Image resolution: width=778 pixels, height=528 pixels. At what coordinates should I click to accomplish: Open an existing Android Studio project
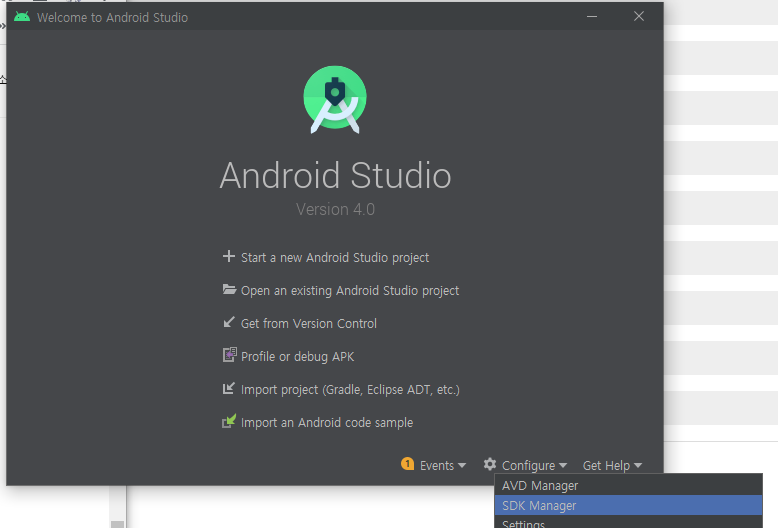coord(350,291)
